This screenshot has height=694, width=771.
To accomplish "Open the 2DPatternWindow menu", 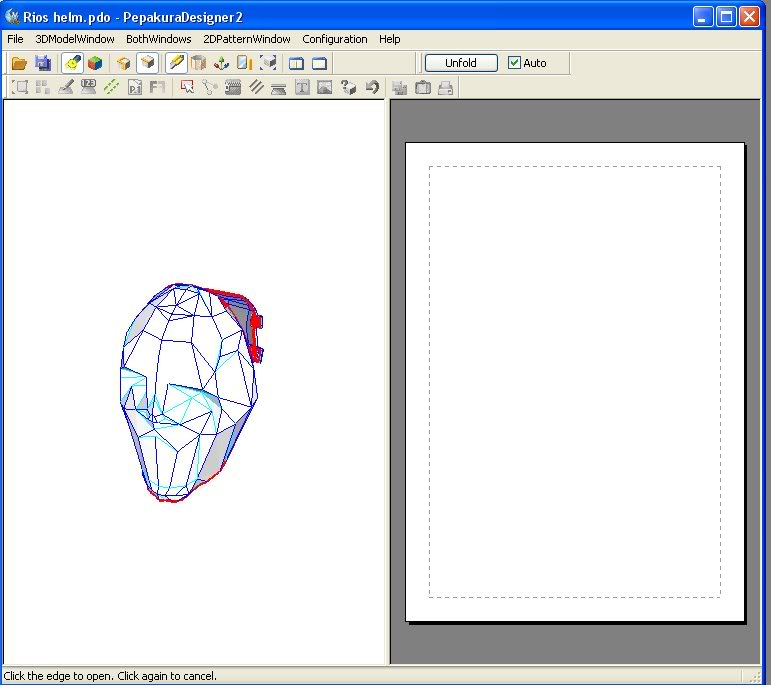I will (x=246, y=39).
